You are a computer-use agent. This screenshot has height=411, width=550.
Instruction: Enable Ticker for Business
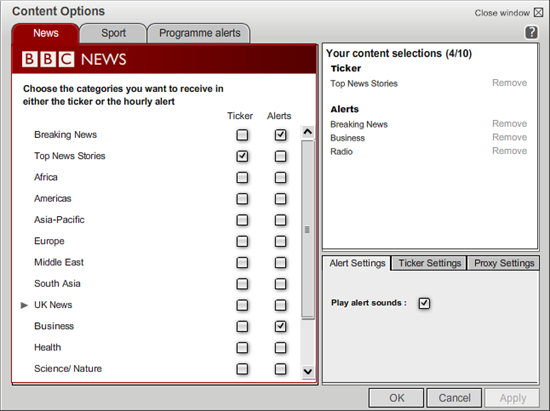[x=242, y=326]
